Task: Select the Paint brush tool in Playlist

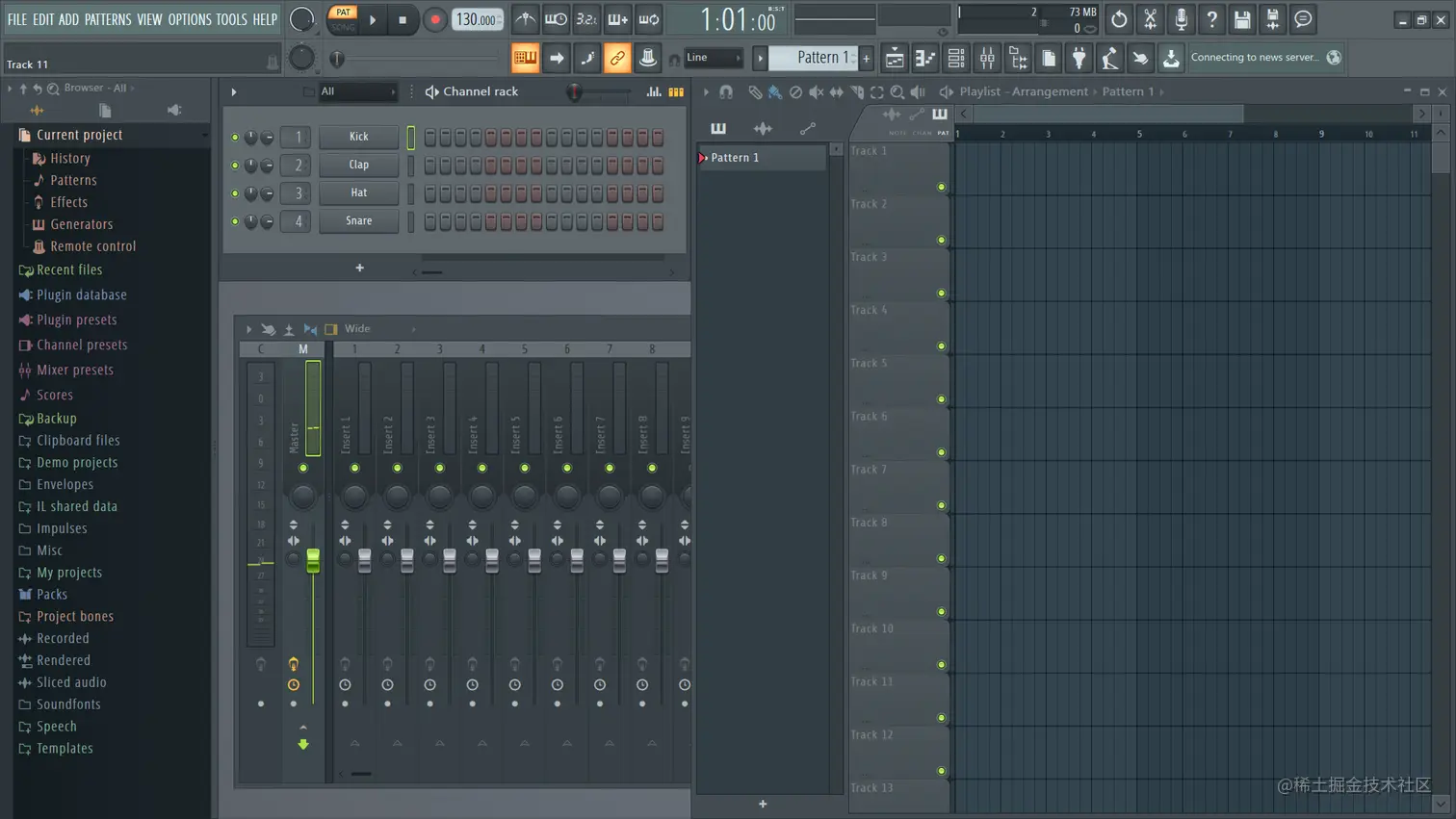Action: click(775, 92)
